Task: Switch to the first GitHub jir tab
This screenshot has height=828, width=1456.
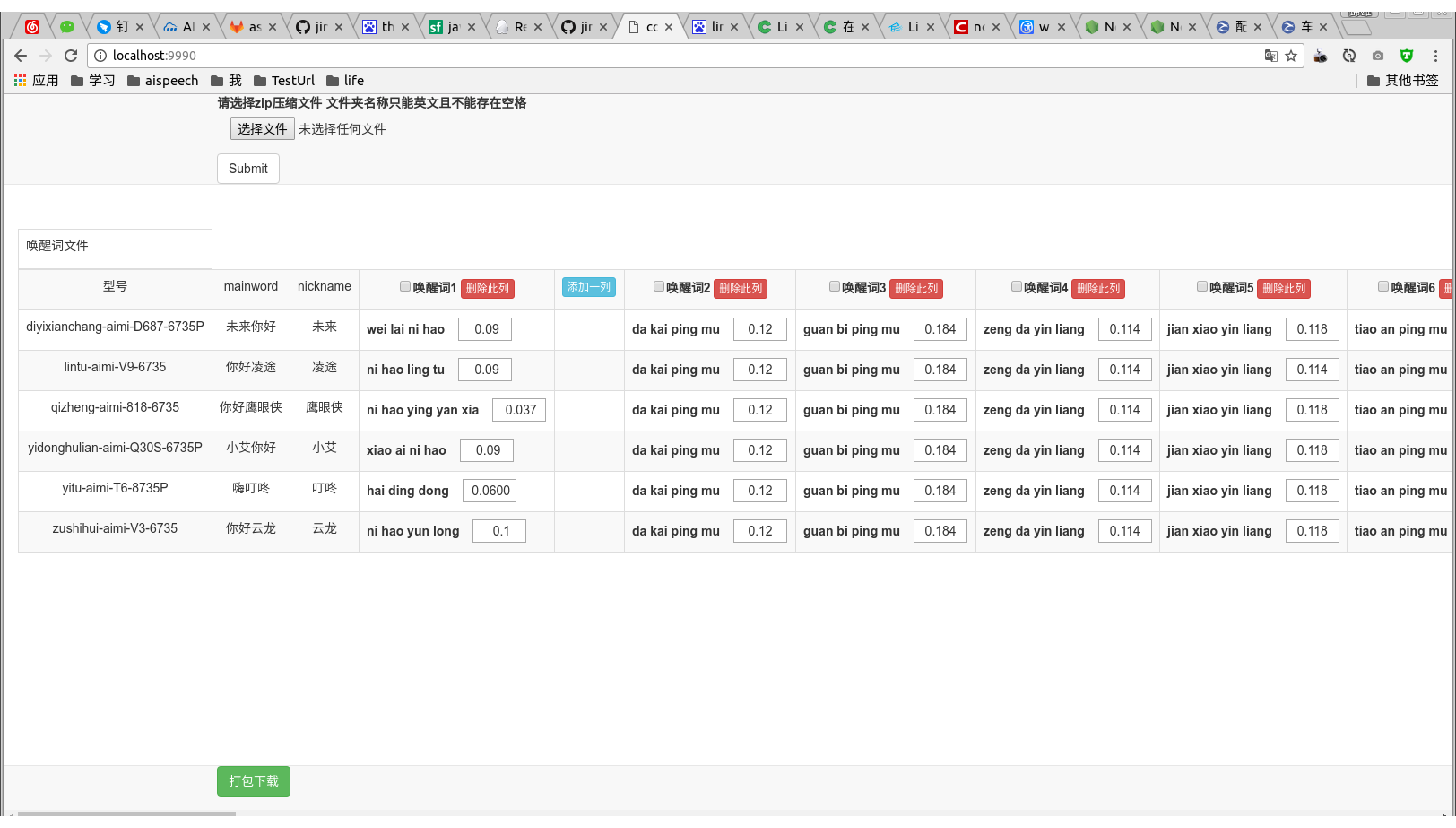Action: tap(319, 27)
